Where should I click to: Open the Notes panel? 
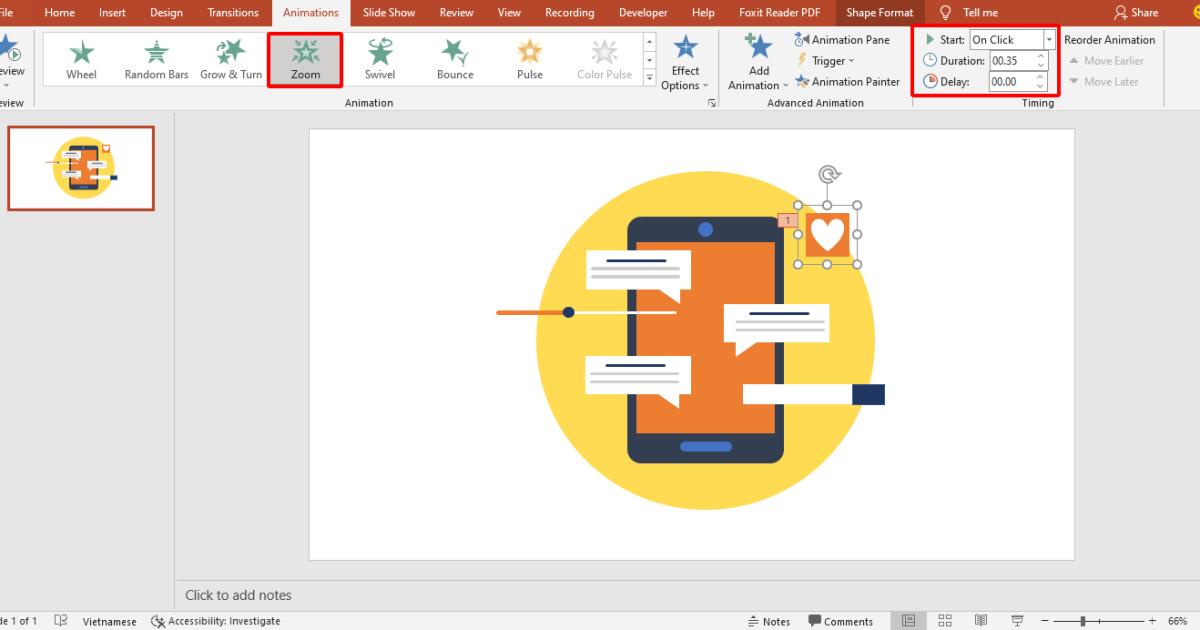[770, 621]
